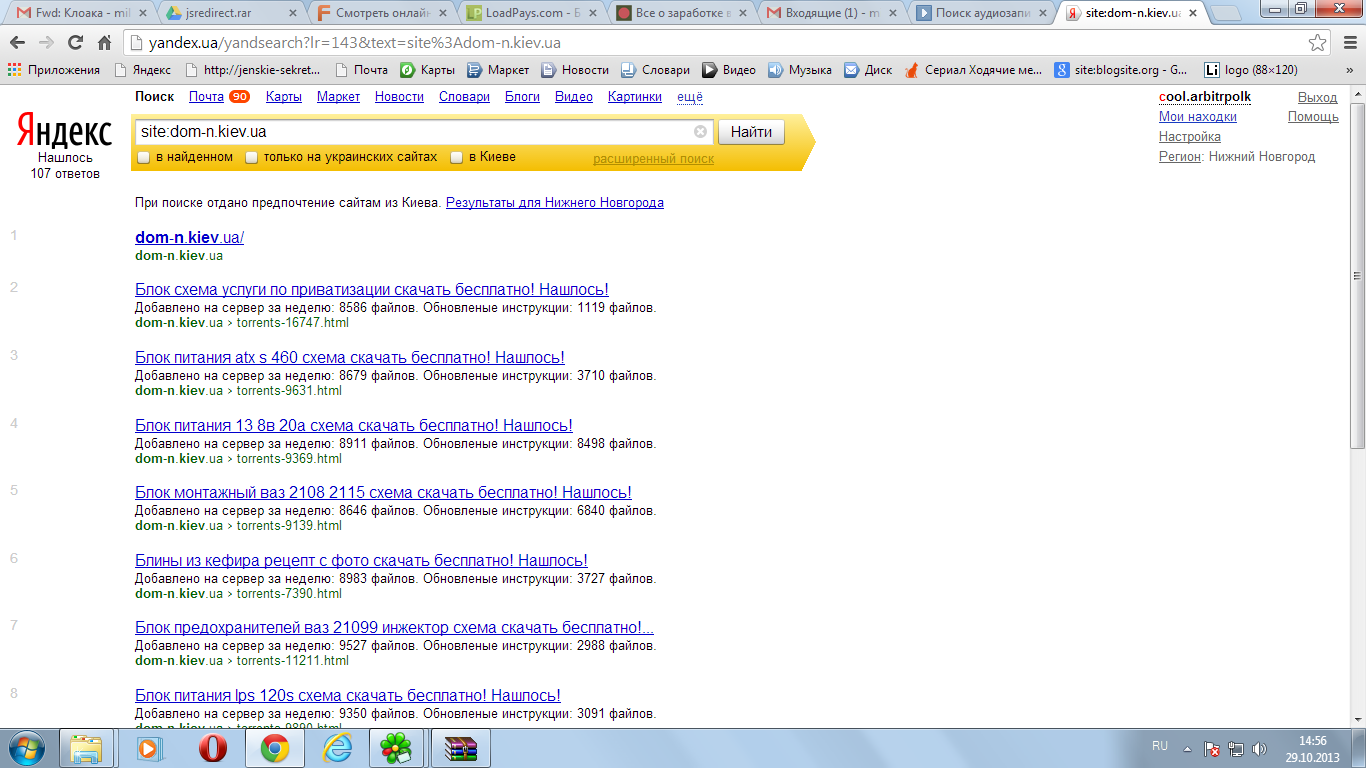Open 'Результаты для Нижнего Новгорода' link
This screenshot has width=1366, height=768.
click(x=555, y=202)
